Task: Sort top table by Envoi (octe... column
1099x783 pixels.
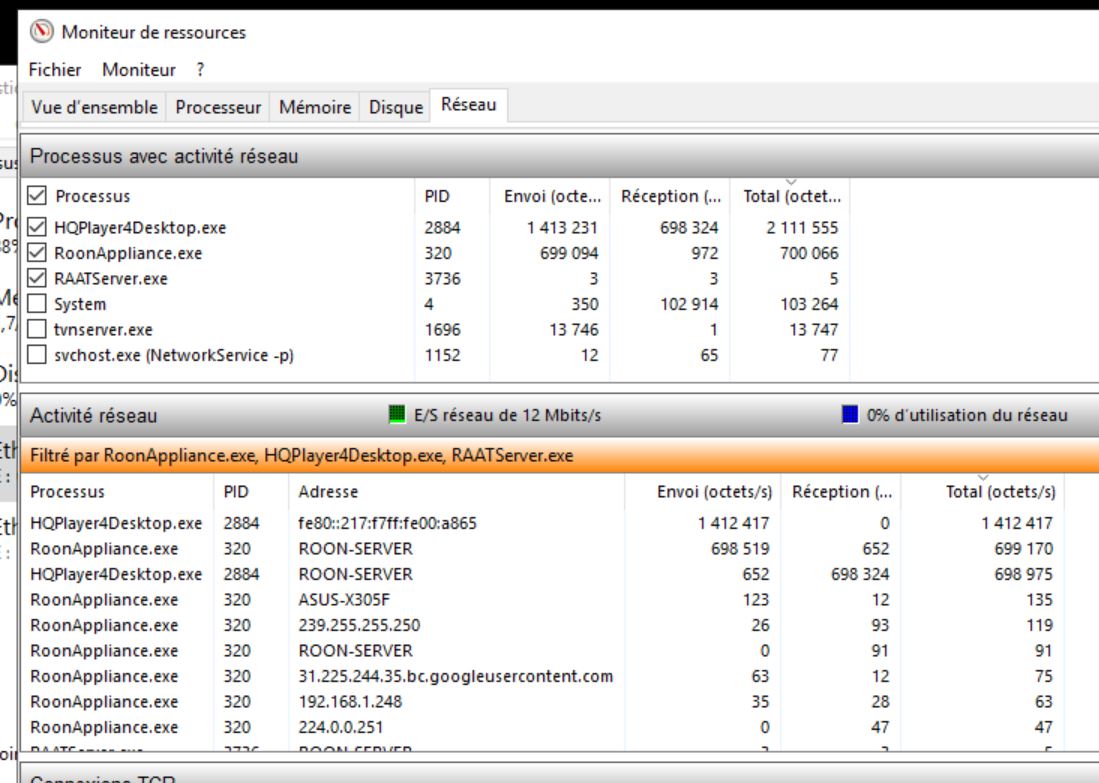Action: (x=550, y=196)
